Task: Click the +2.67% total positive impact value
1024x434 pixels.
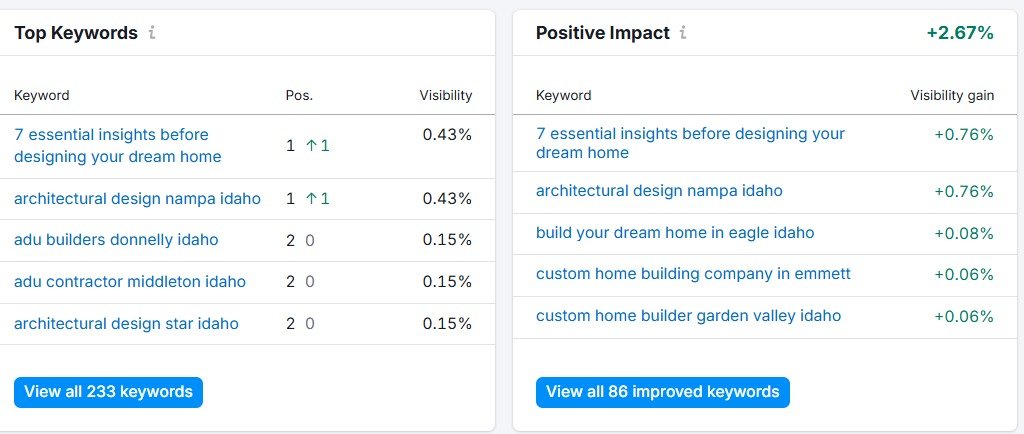Action: pos(960,33)
